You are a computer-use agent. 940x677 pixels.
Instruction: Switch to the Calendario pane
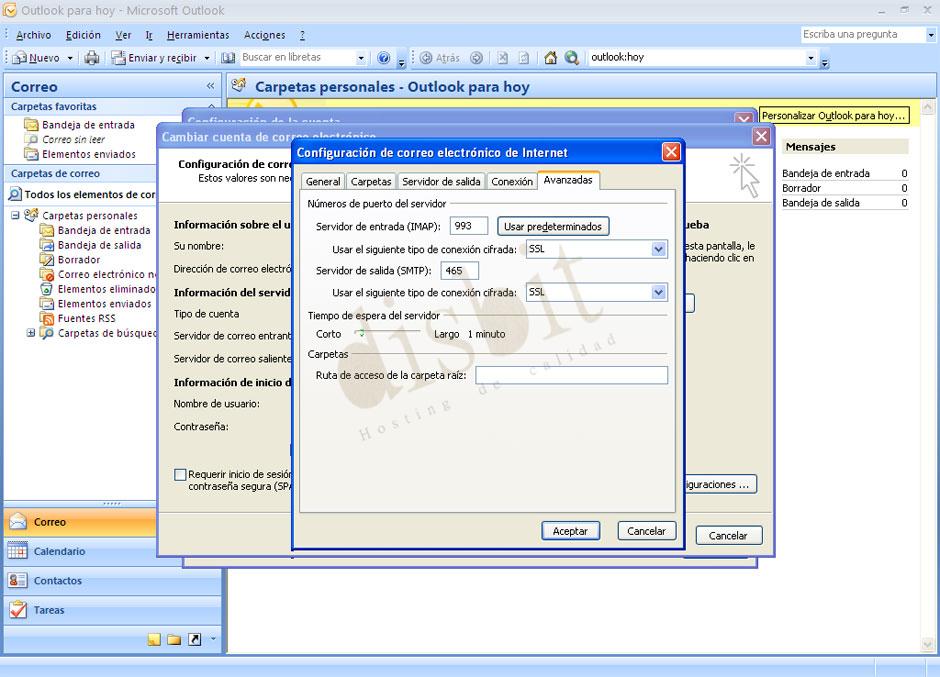(60, 551)
